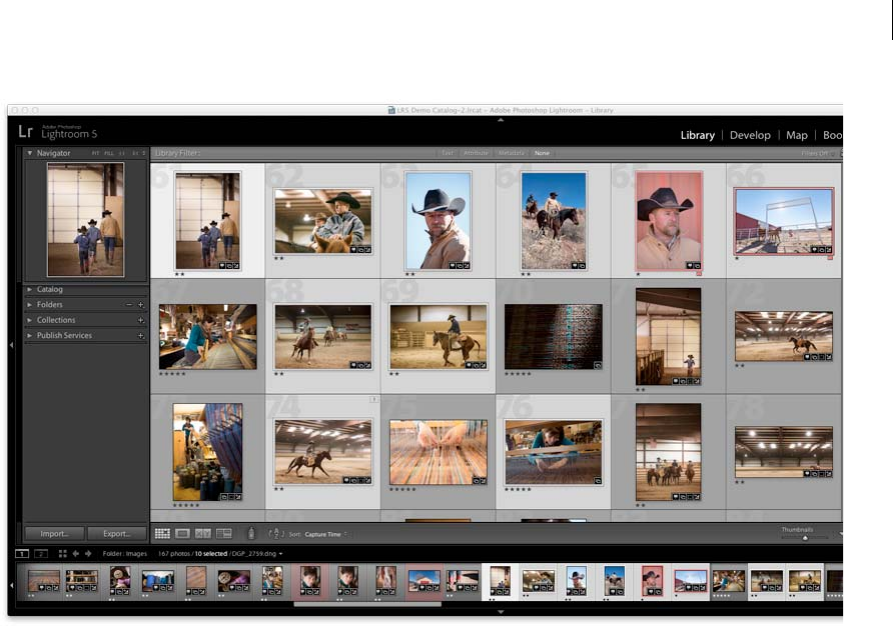Open the Filters Off preset dropdown

tap(818, 153)
